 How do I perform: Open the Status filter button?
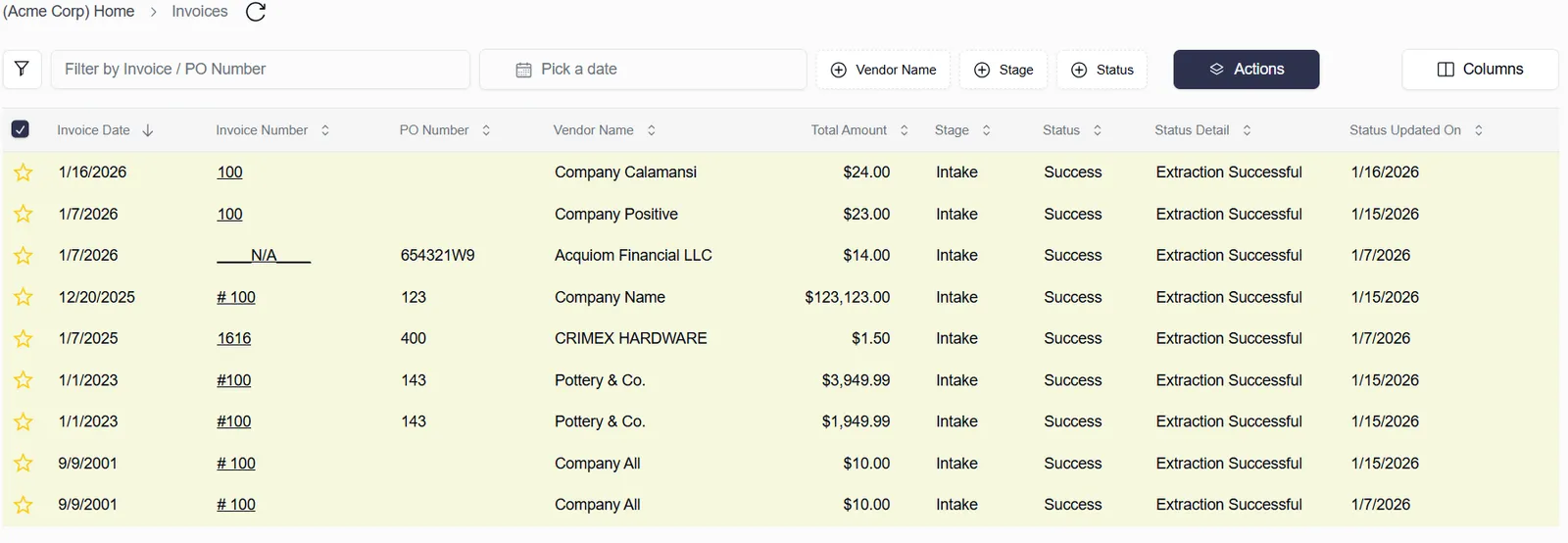tap(1102, 70)
